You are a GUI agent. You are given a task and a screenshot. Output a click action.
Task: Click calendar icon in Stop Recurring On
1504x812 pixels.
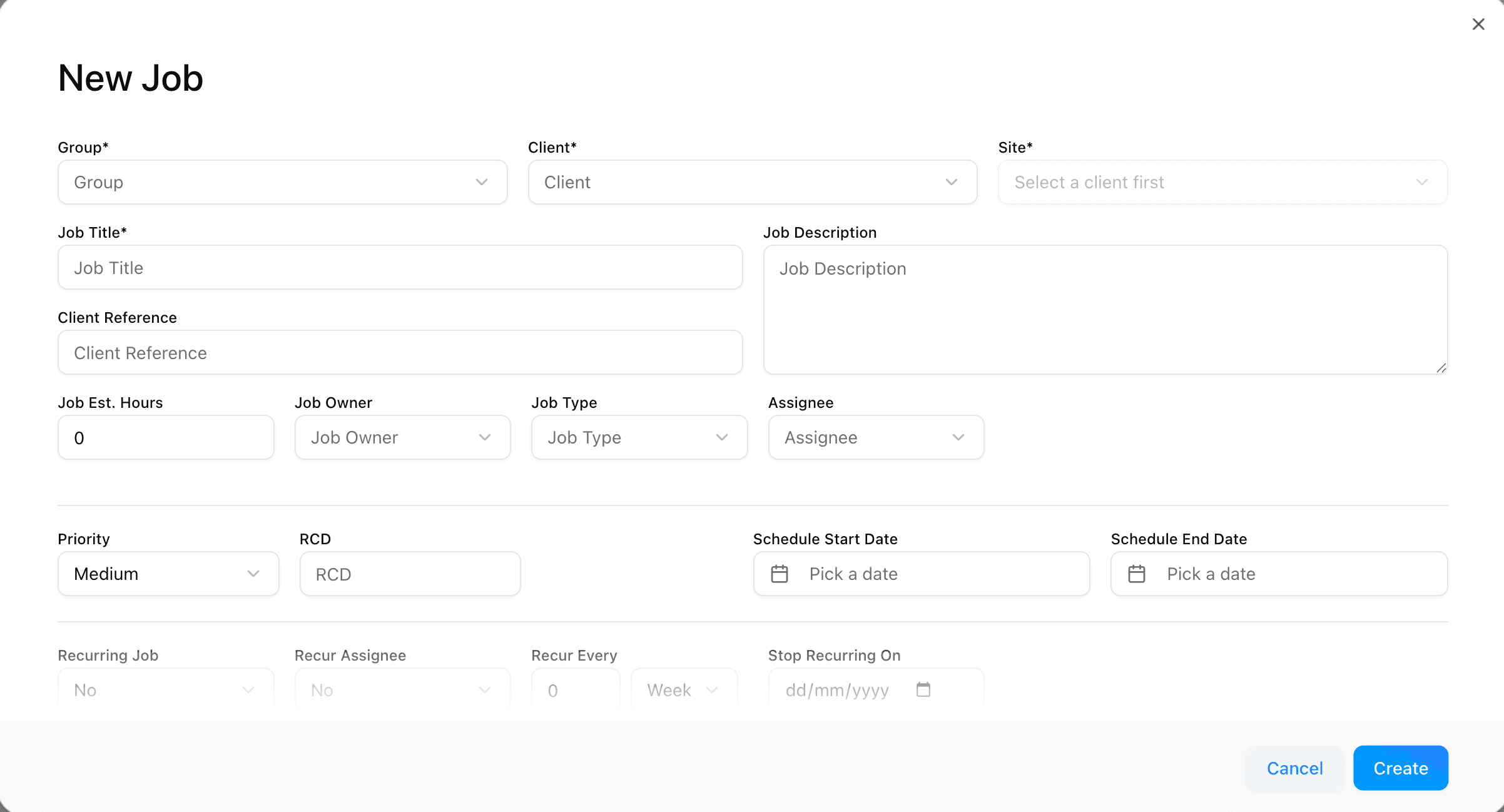coord(923,689)
